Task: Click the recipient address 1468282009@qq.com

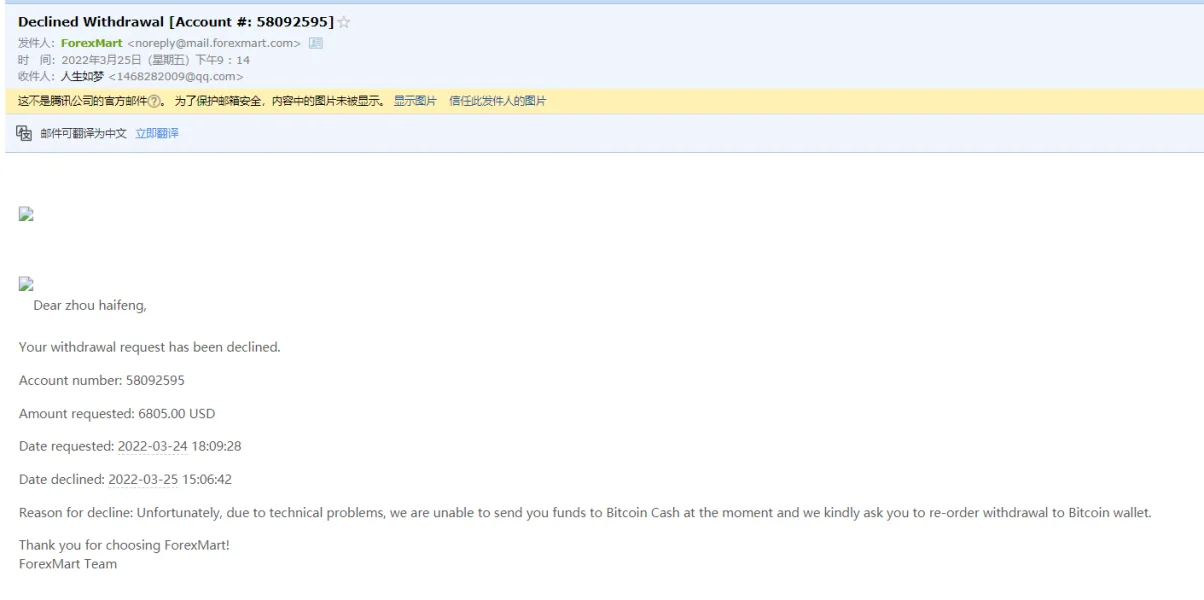Action: [176, 76]
